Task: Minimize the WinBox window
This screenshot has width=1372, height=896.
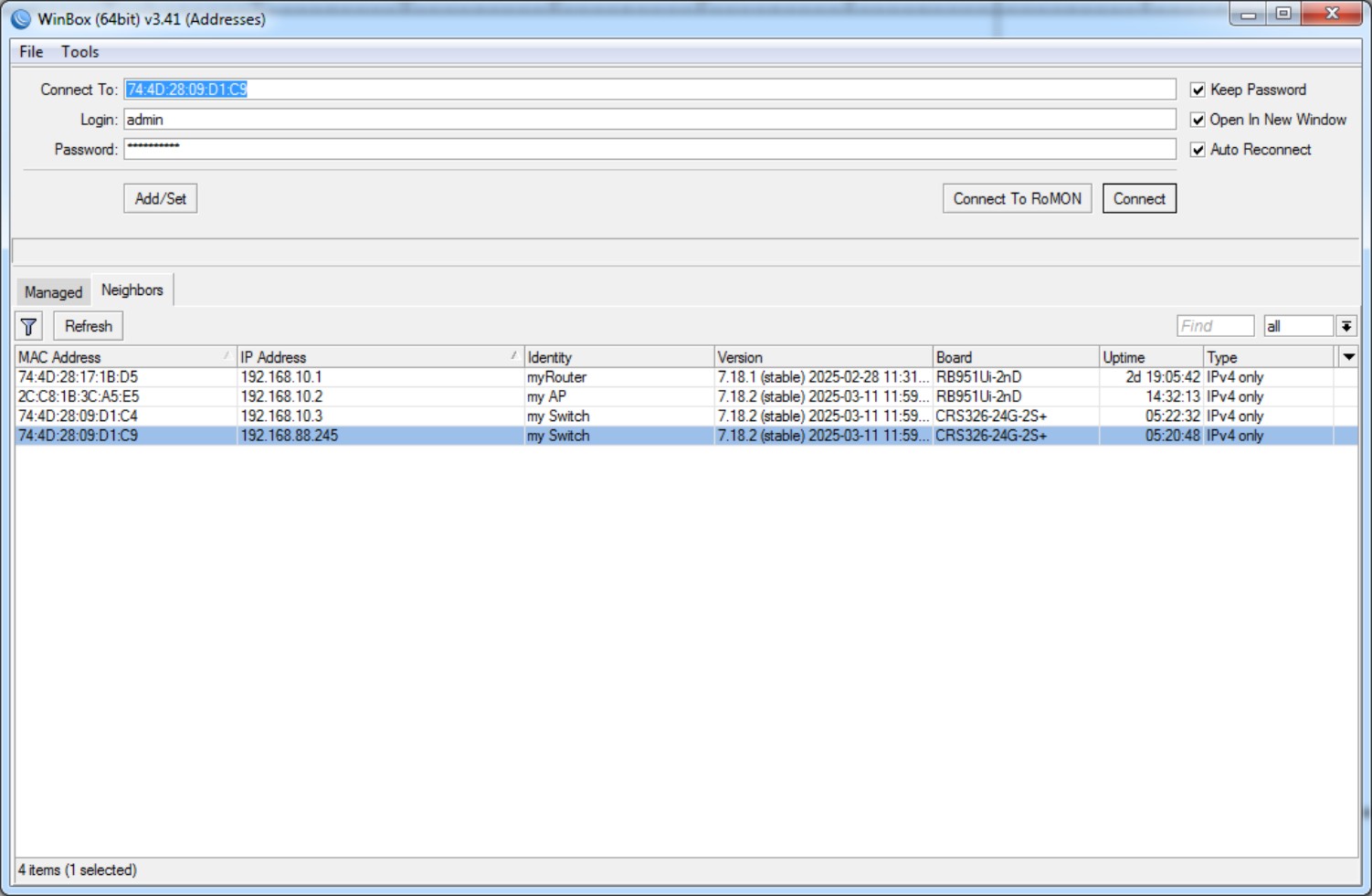Action: [x=1248, y=14]
